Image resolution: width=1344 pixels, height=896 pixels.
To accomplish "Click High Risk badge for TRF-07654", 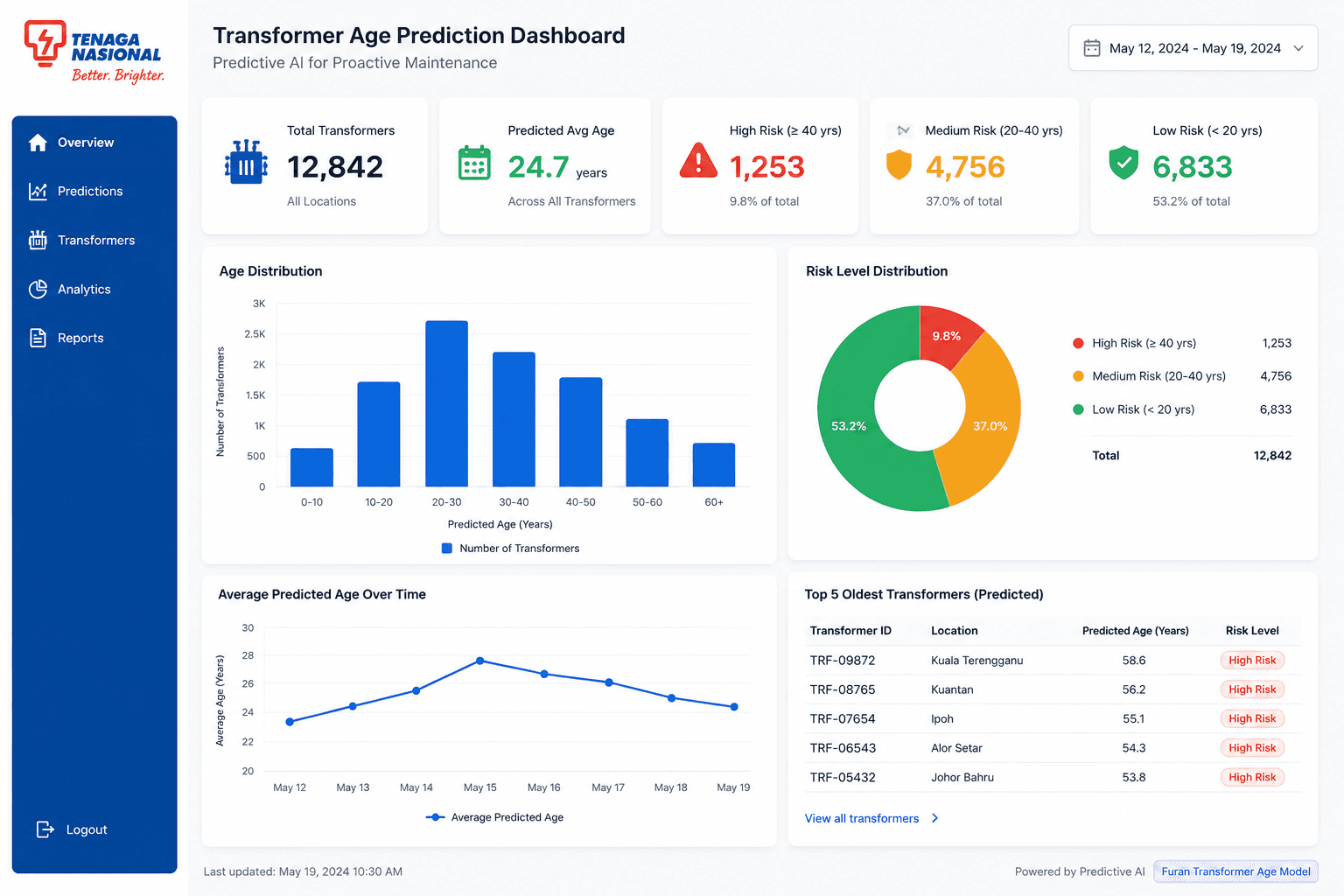I will coord(1252,718).
